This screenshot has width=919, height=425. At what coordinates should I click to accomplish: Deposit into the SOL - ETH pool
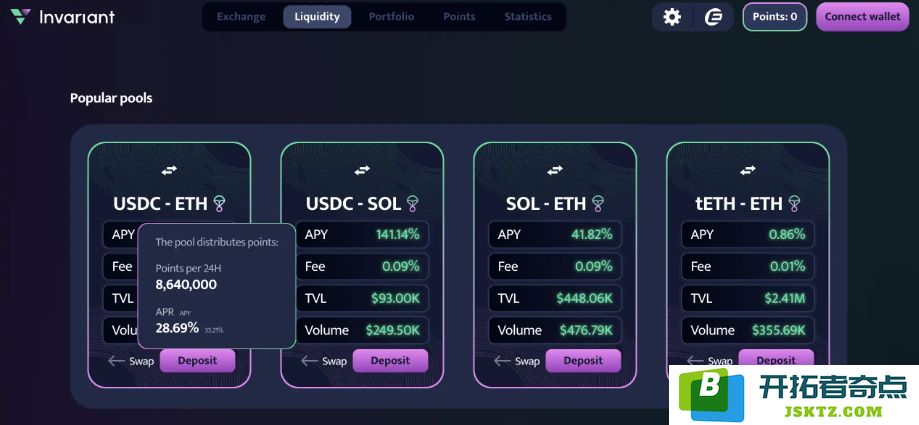583,361
